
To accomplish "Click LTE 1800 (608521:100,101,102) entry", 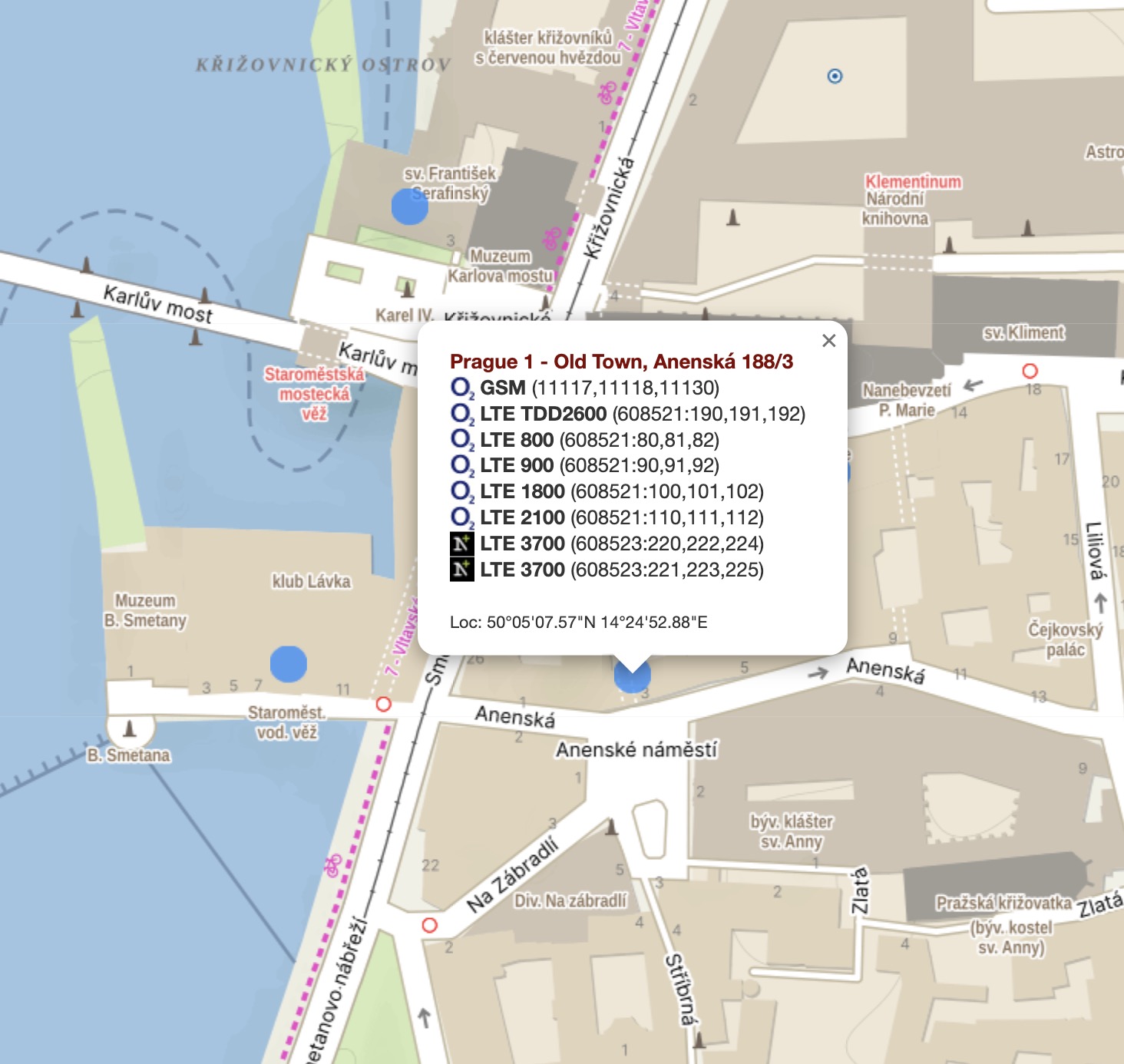I will [x=622, y=491].
